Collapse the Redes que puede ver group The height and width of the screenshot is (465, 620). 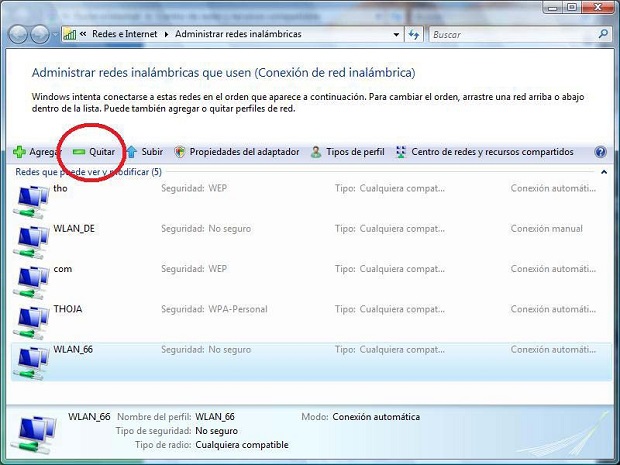604,172
